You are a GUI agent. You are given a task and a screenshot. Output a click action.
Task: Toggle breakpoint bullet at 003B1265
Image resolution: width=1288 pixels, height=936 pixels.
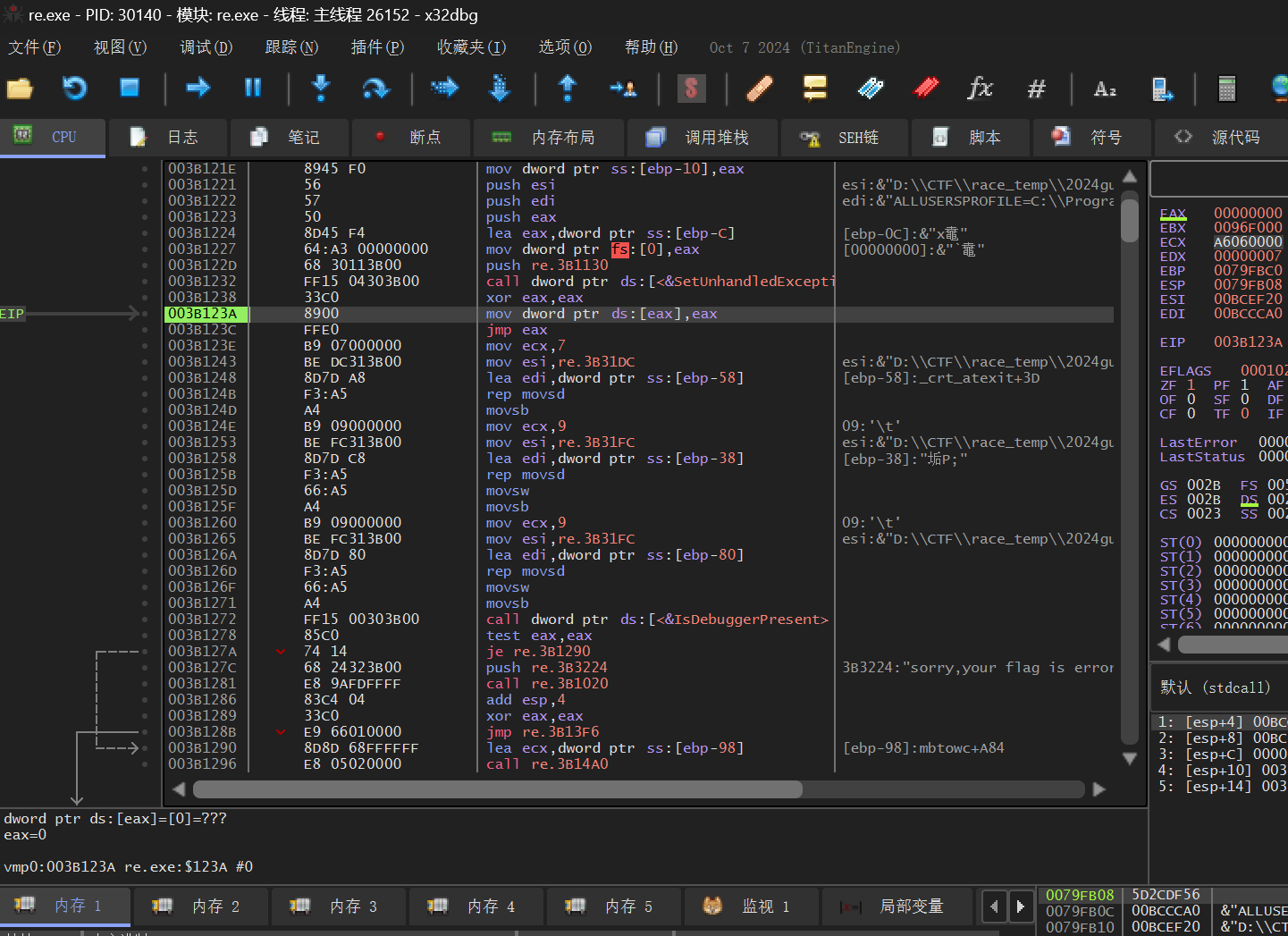145,538
